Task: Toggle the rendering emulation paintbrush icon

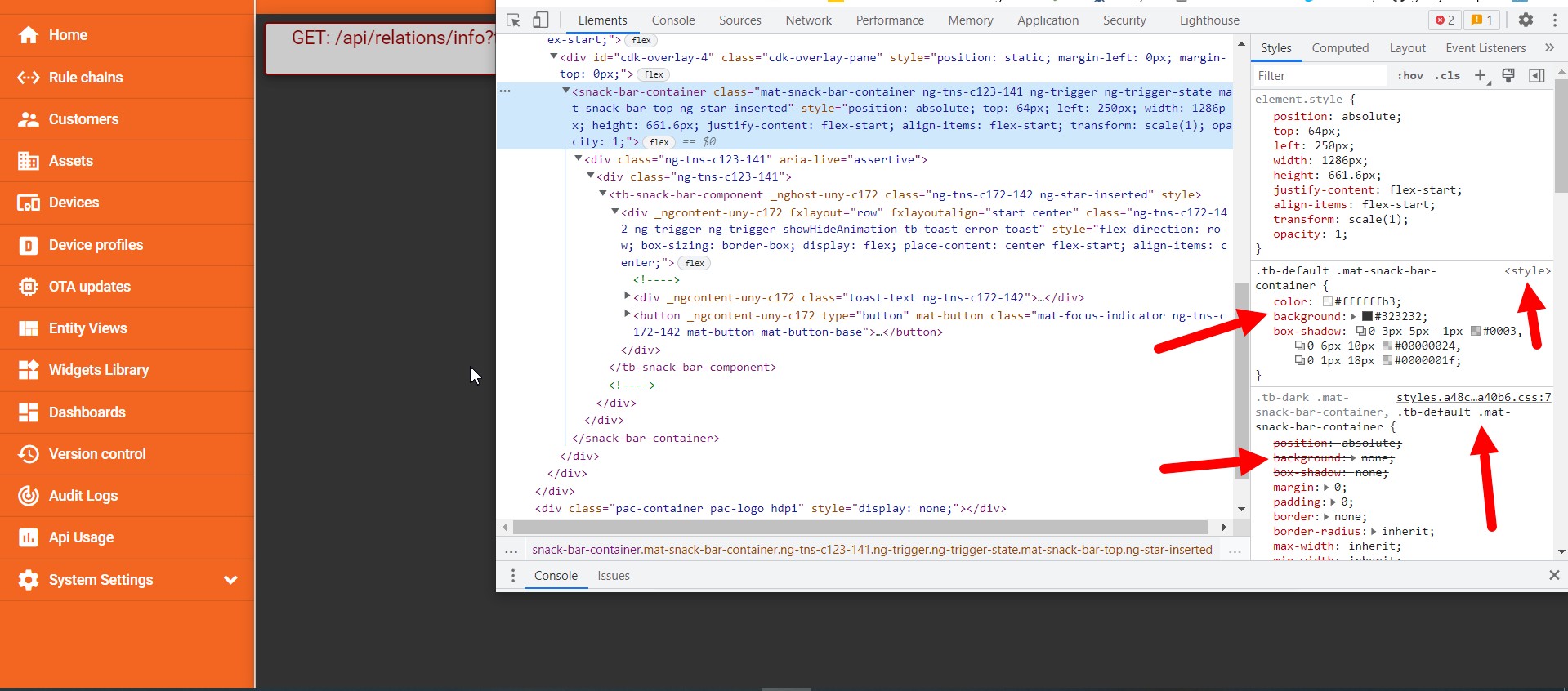Action: click(x=1508, y=75)
